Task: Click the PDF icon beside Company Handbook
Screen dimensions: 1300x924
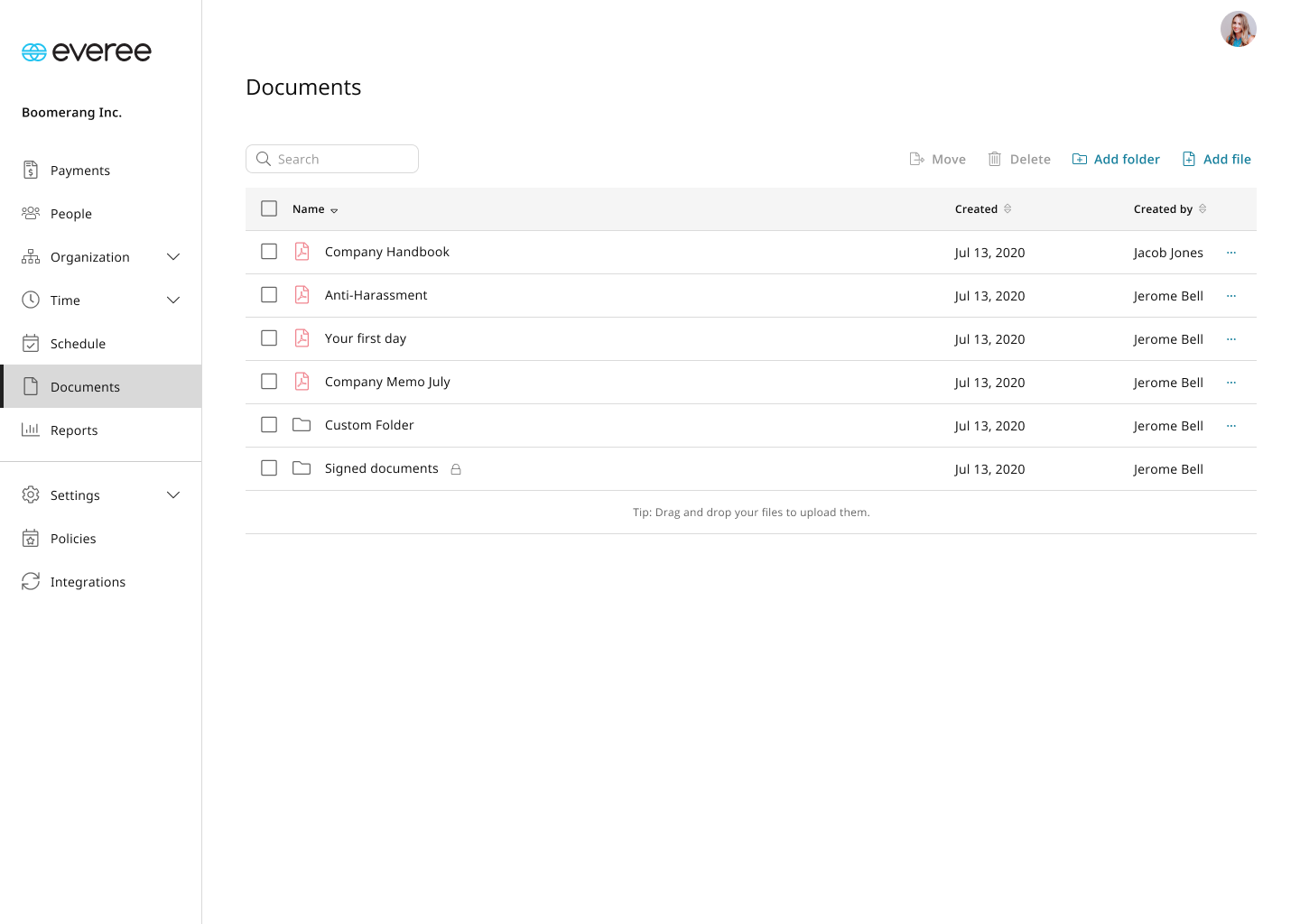Action: 302,252
